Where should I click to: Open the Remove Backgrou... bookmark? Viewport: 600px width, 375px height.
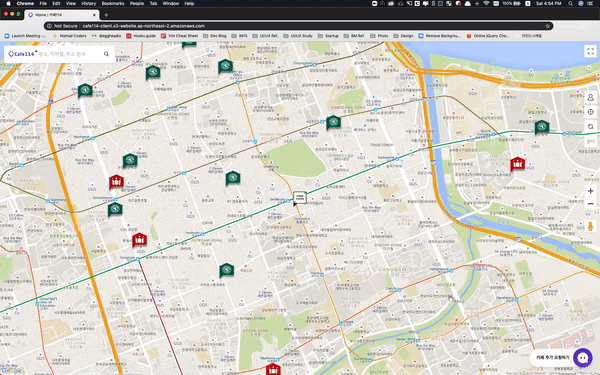pos(440,36)
